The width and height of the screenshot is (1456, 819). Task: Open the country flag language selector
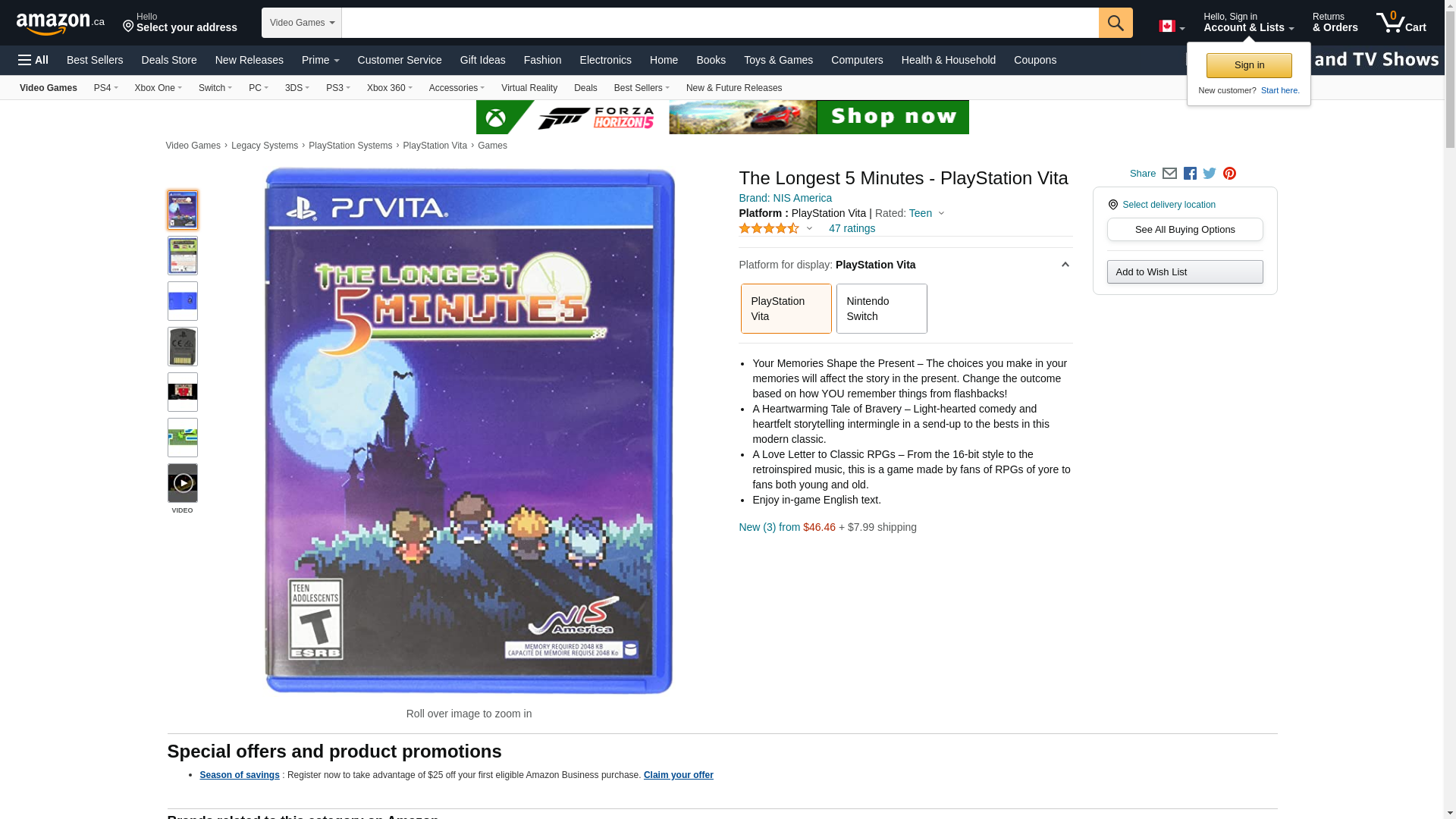[x=1171, y=27]
